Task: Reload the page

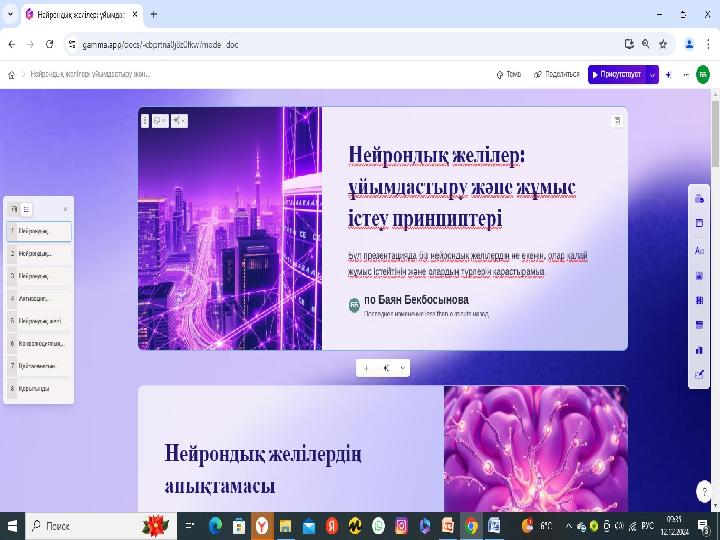Action: pos(50,44)
